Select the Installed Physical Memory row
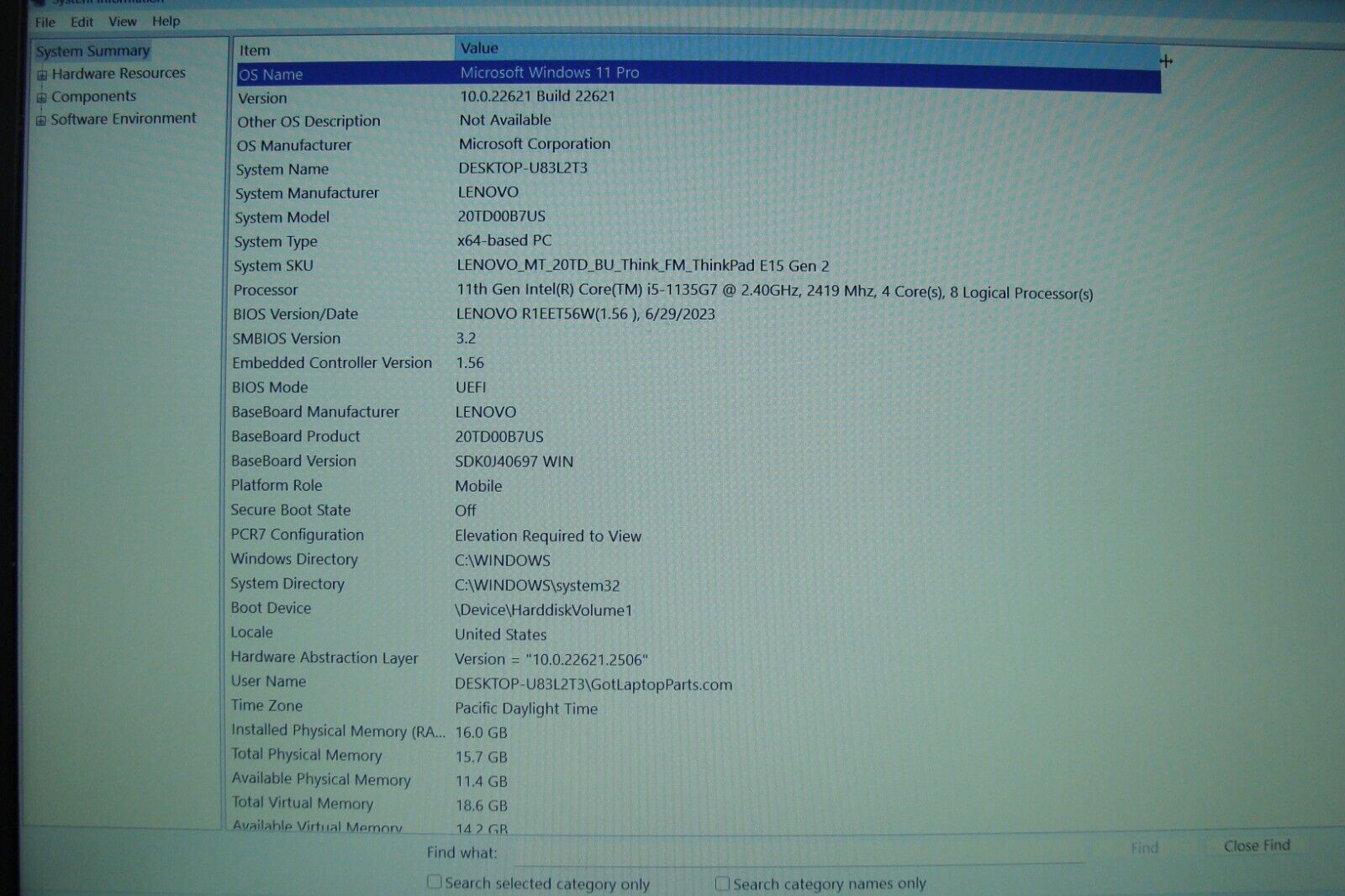Screen dimensions: 1345x896 [x=698, y=731]
